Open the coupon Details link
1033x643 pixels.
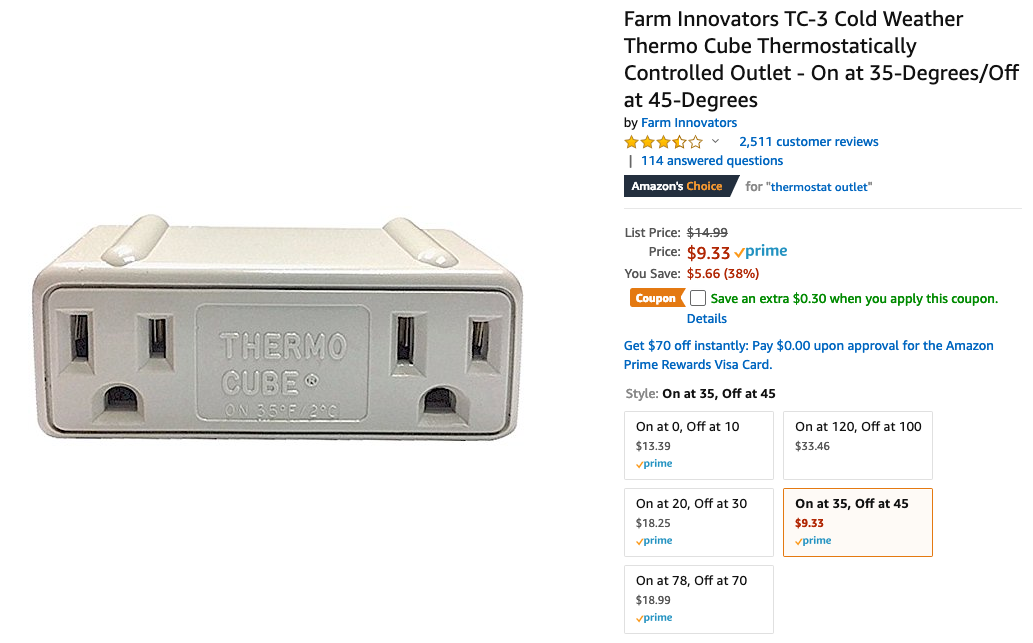[707, 319]
